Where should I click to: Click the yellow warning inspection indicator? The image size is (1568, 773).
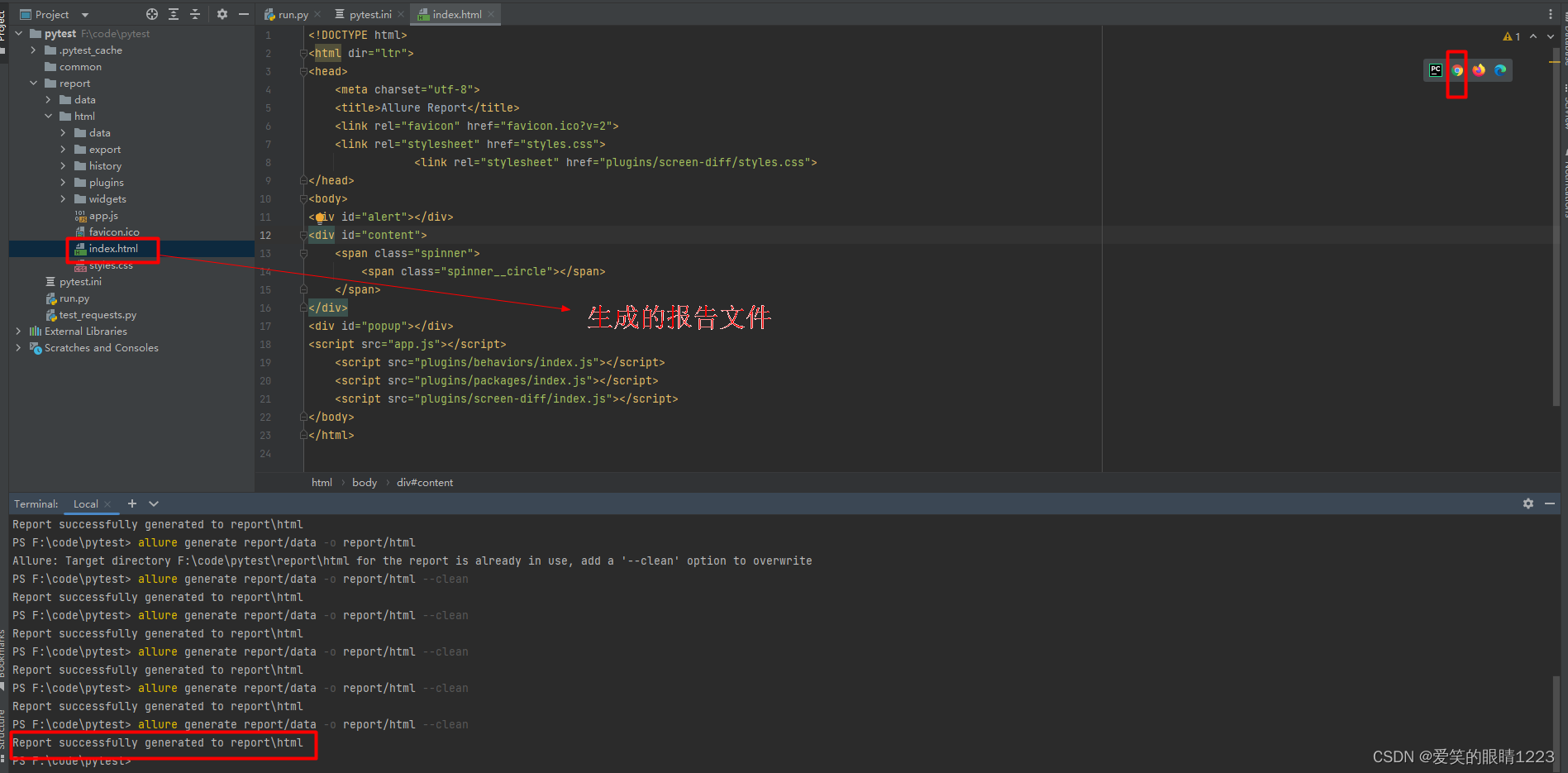[1512, 36]
